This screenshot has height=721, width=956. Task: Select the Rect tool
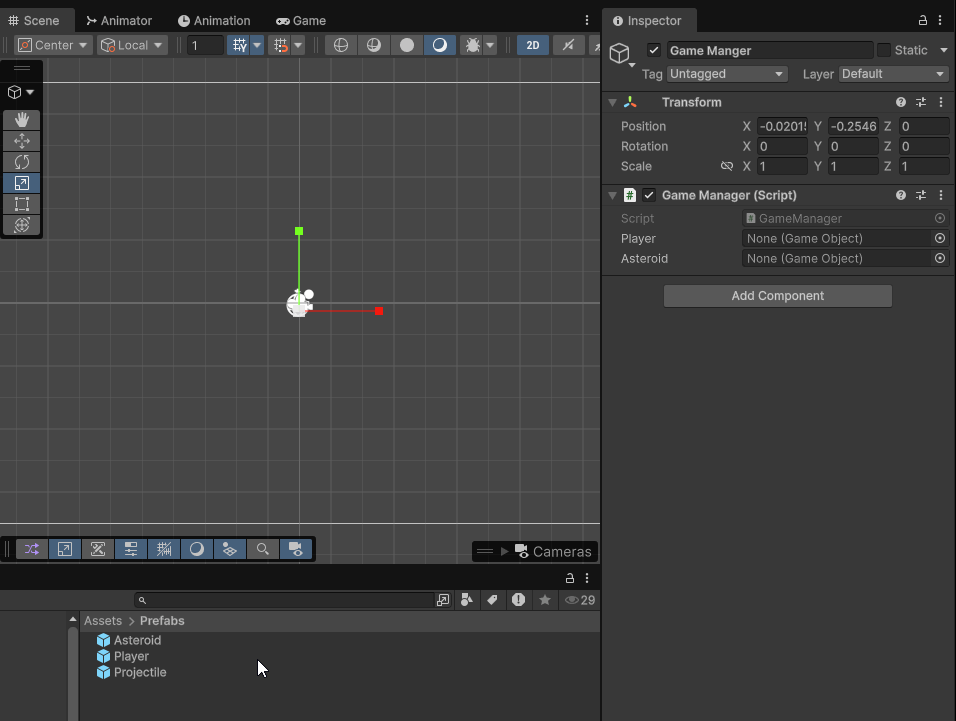[x=22, y=204]
